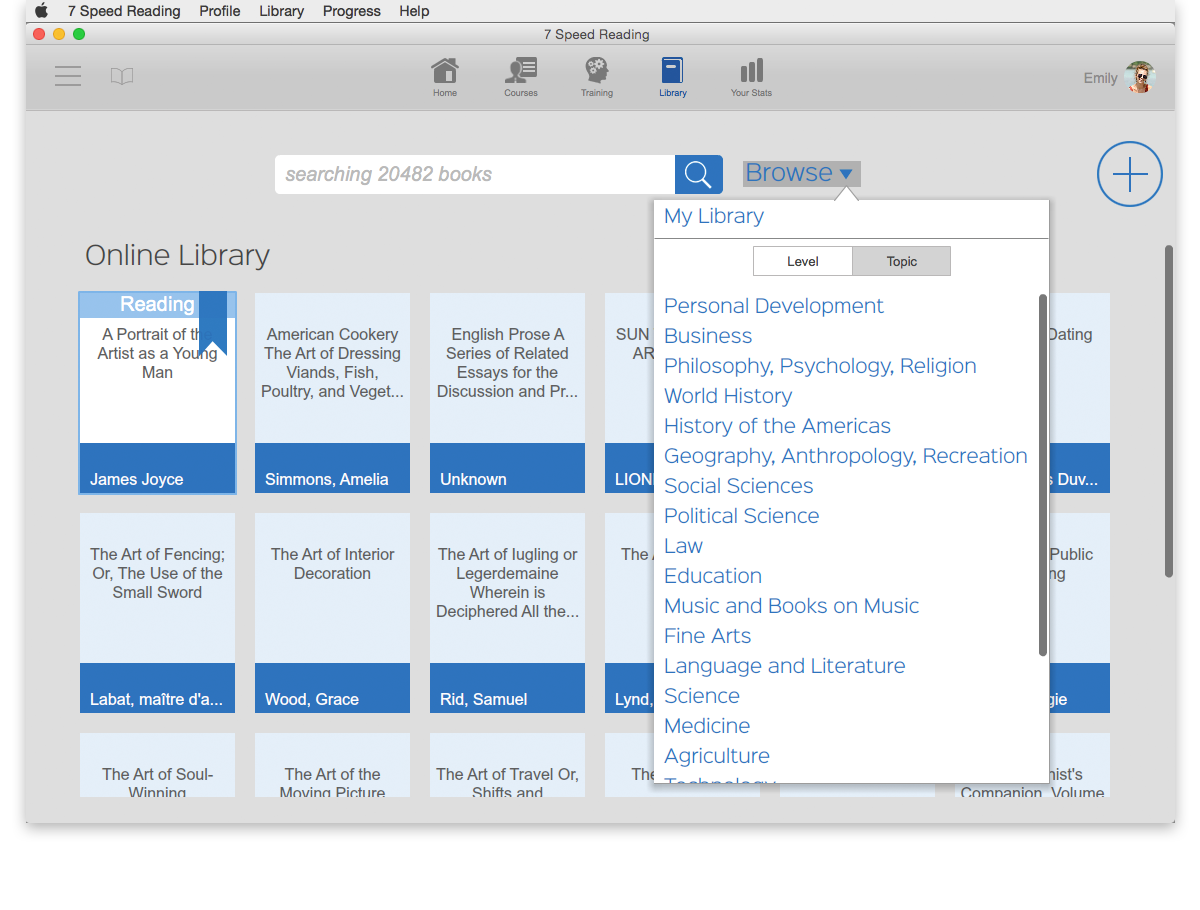This screenshot has height=910, width=1200.
Task: Click author name Labat, maître d'a...
Action: click(157, 699)
